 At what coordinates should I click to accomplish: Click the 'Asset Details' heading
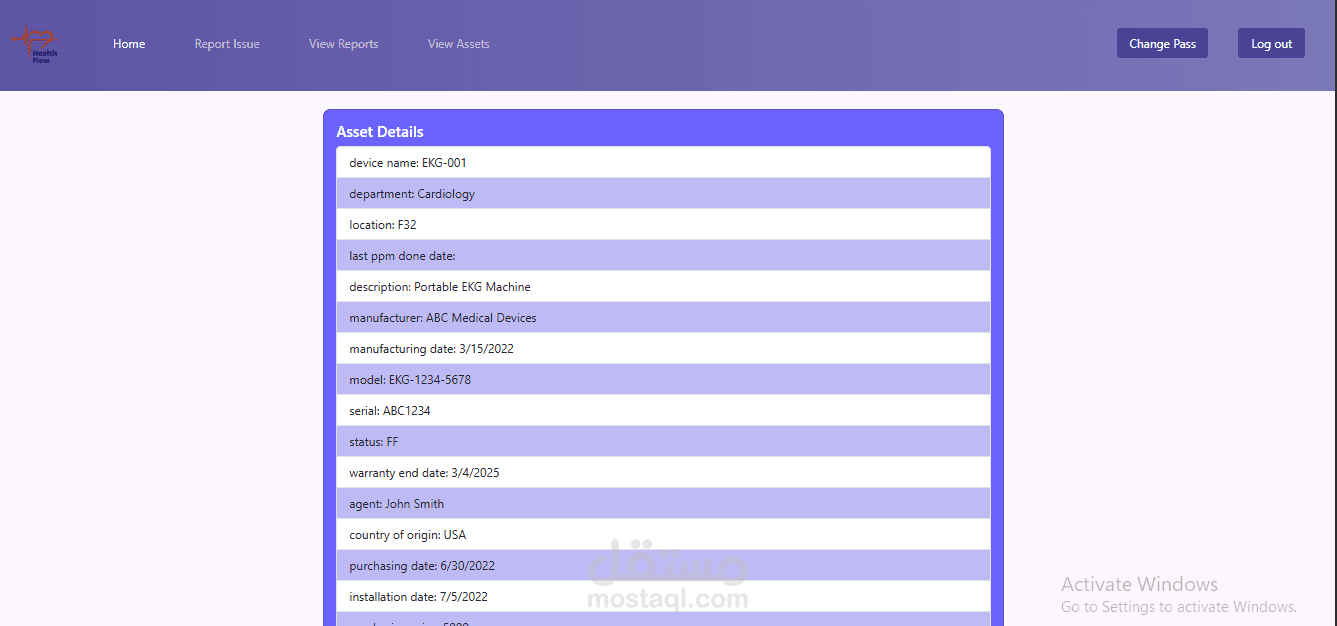(x=380, y=132)
